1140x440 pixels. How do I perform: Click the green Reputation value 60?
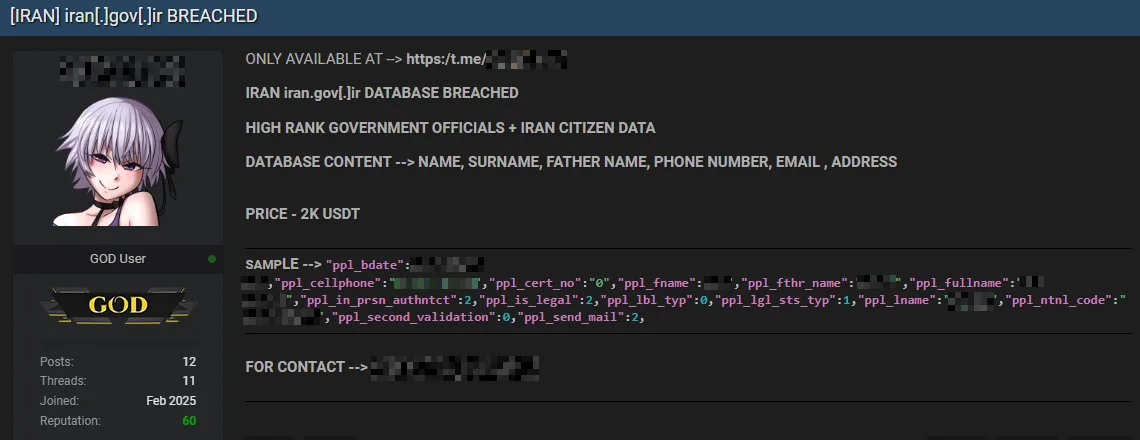(189, 420)
